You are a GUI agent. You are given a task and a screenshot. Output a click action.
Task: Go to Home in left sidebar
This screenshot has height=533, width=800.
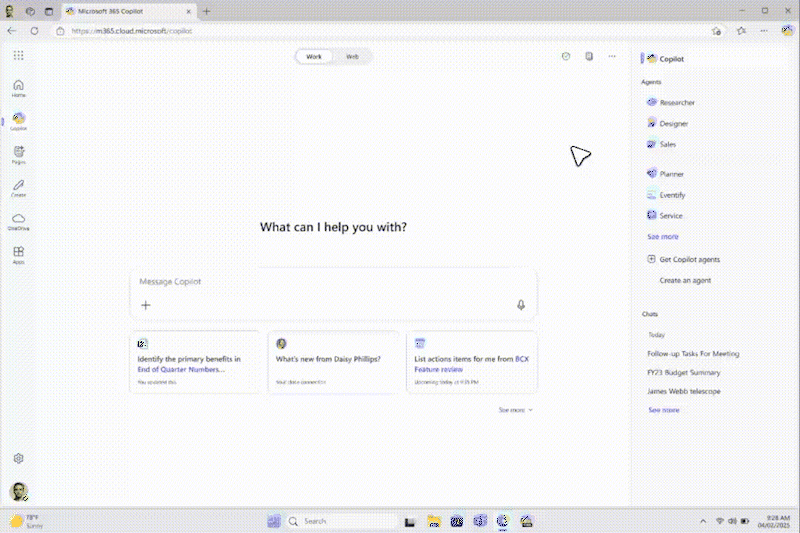point(18,88)
